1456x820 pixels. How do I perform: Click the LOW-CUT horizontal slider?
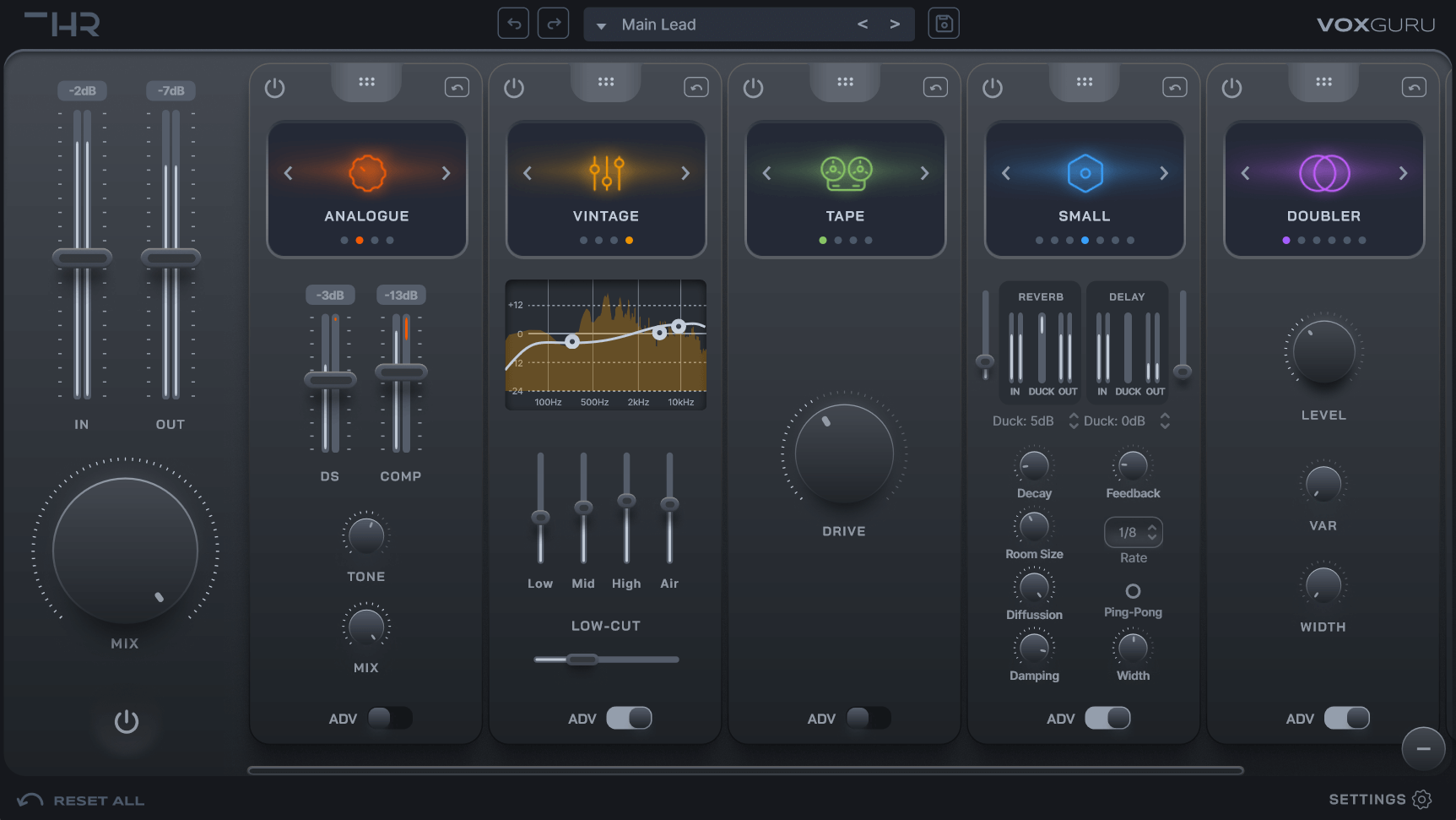pyautogui.click(x=582, y=660)
